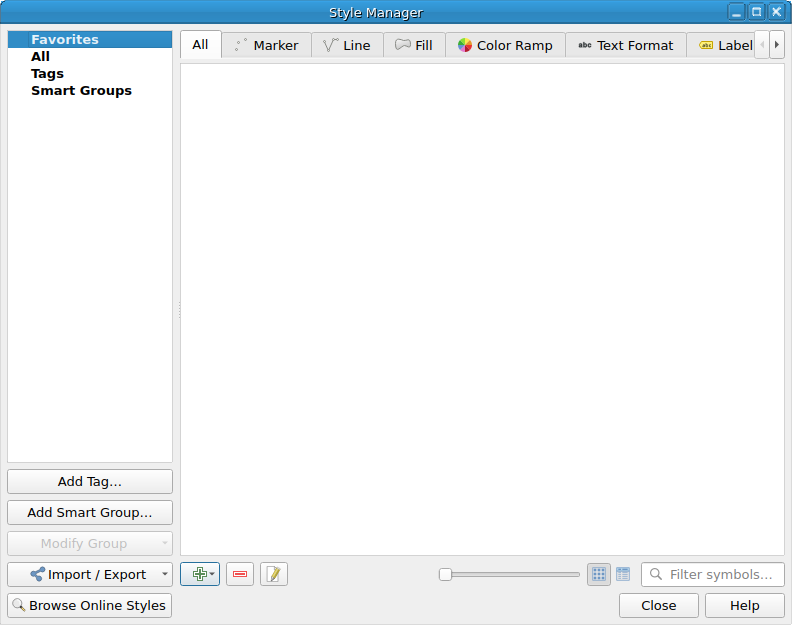The height and width of the screenshot is (625, 792).
Task: Click the icon size slider
Action: tap(510, 574)
